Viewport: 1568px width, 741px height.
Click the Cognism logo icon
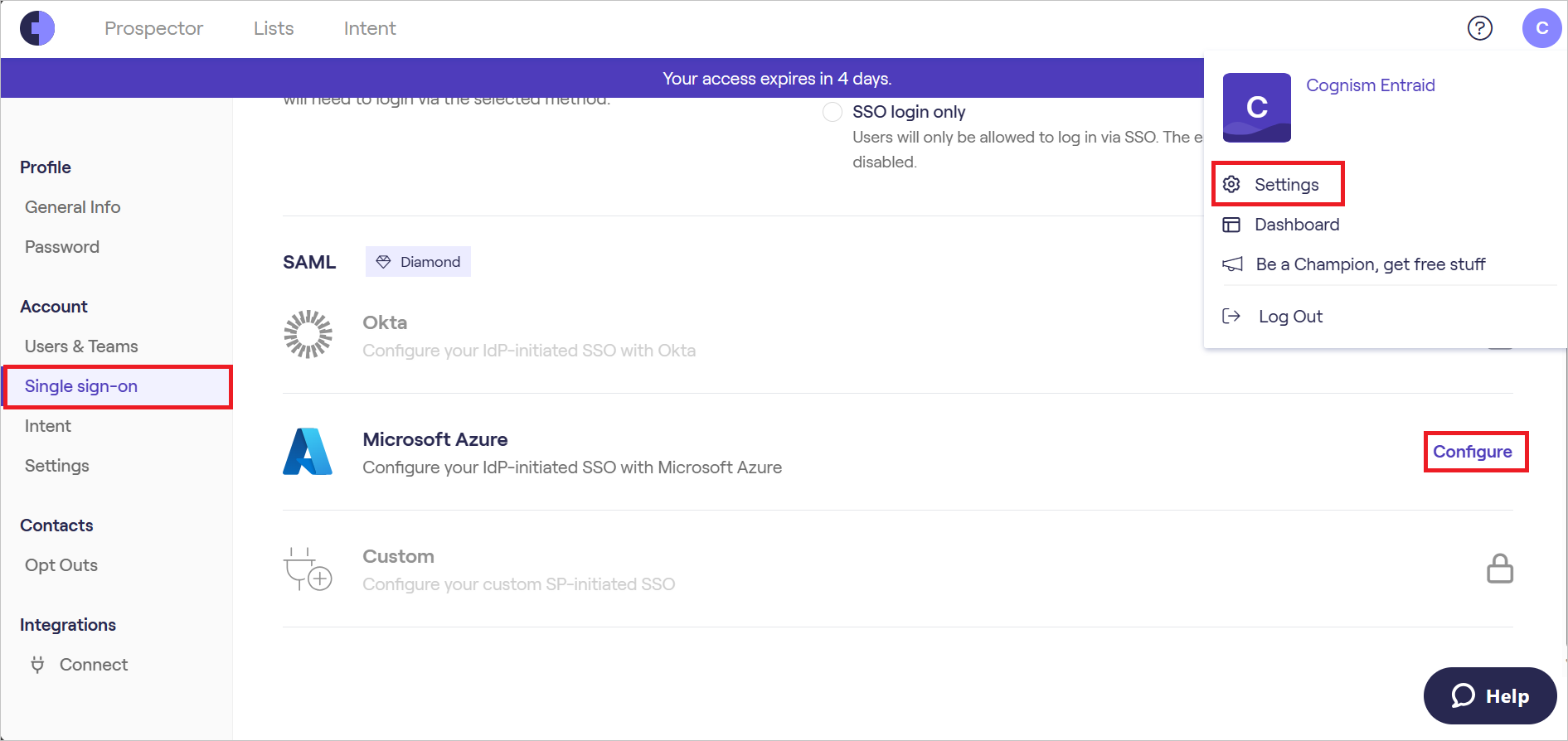(37, 28)
